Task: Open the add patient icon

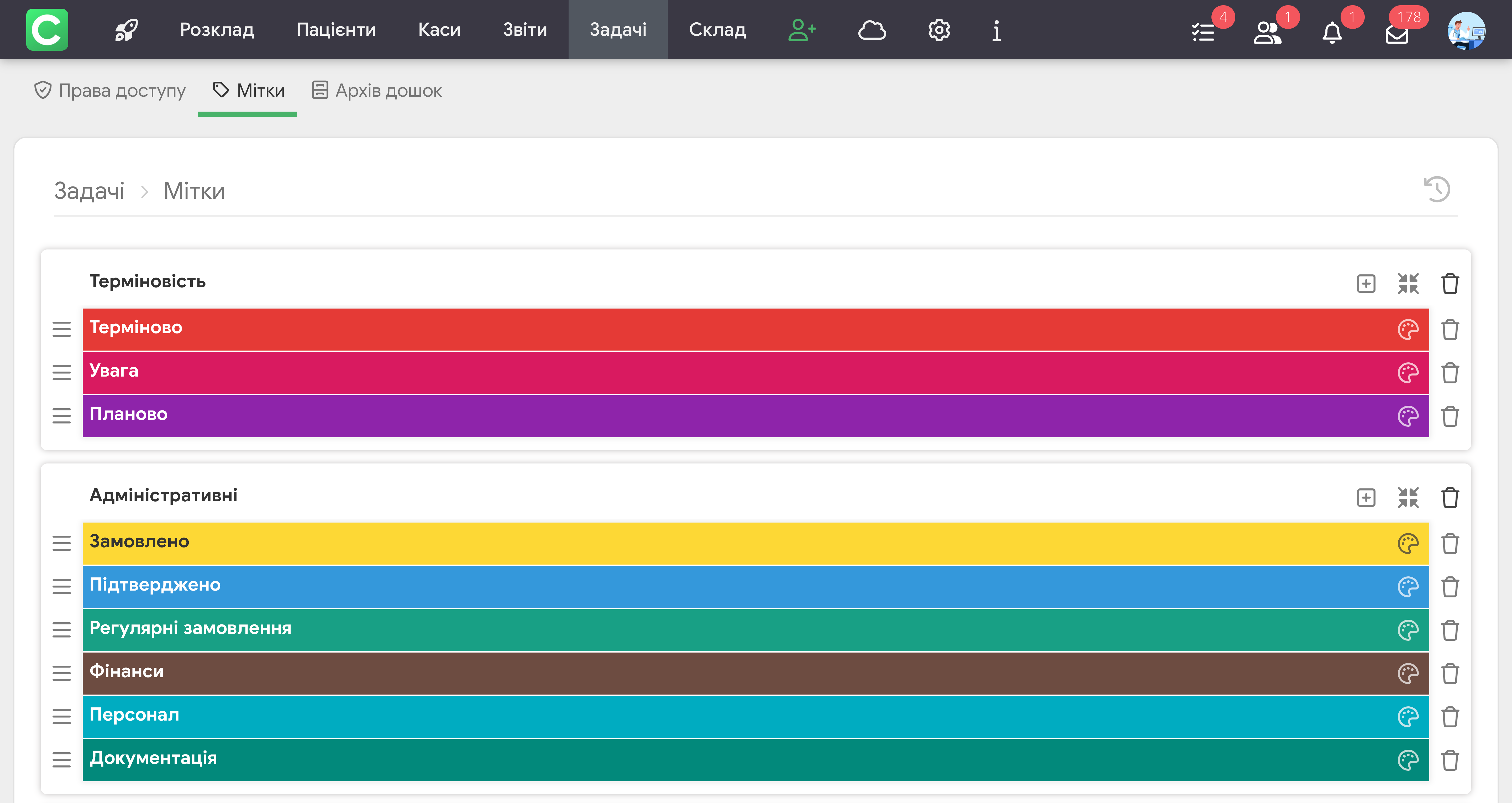Action: tap(801, 30)
